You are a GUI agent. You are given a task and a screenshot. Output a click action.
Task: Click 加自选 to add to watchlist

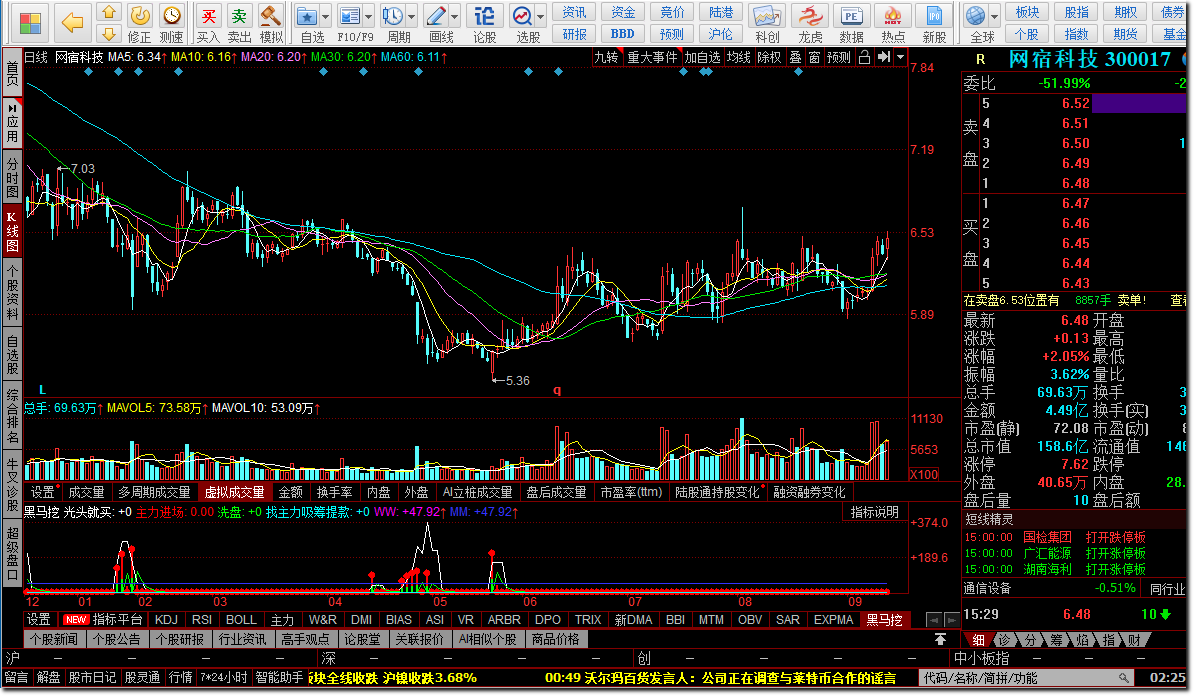[702, 57]
